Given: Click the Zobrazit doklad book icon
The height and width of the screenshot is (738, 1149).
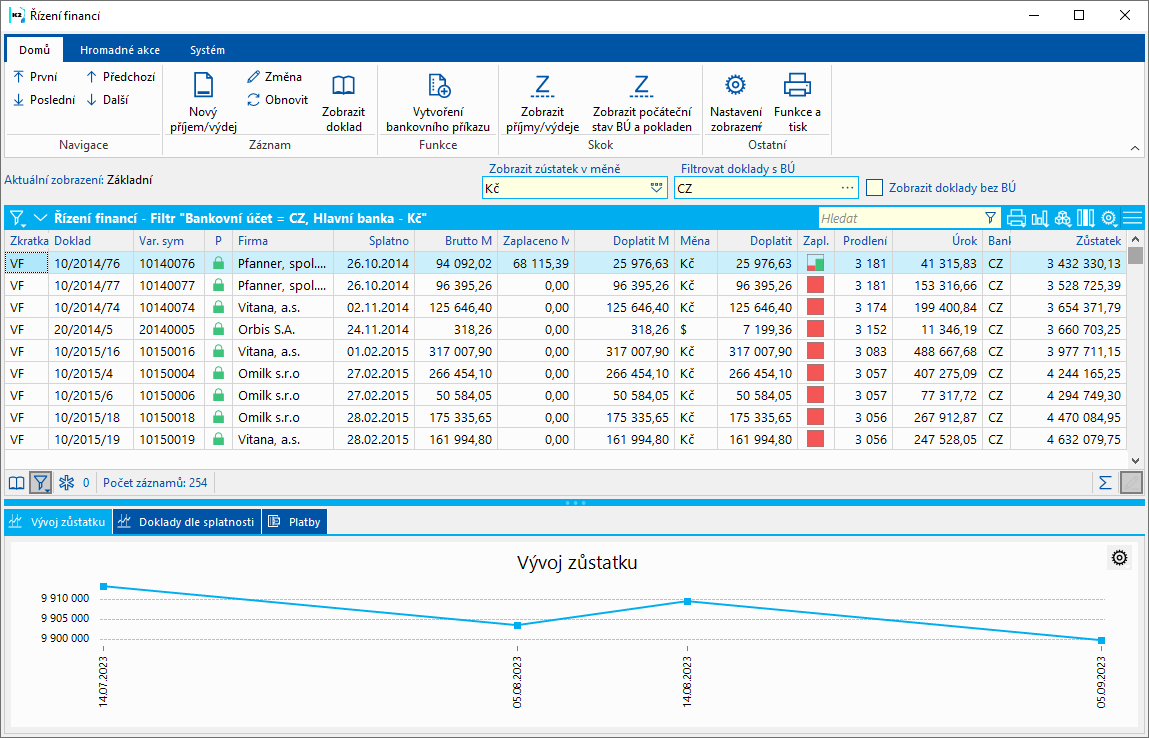Looking at the screenshot, I should pyautogui.click(x=343, y=85).
